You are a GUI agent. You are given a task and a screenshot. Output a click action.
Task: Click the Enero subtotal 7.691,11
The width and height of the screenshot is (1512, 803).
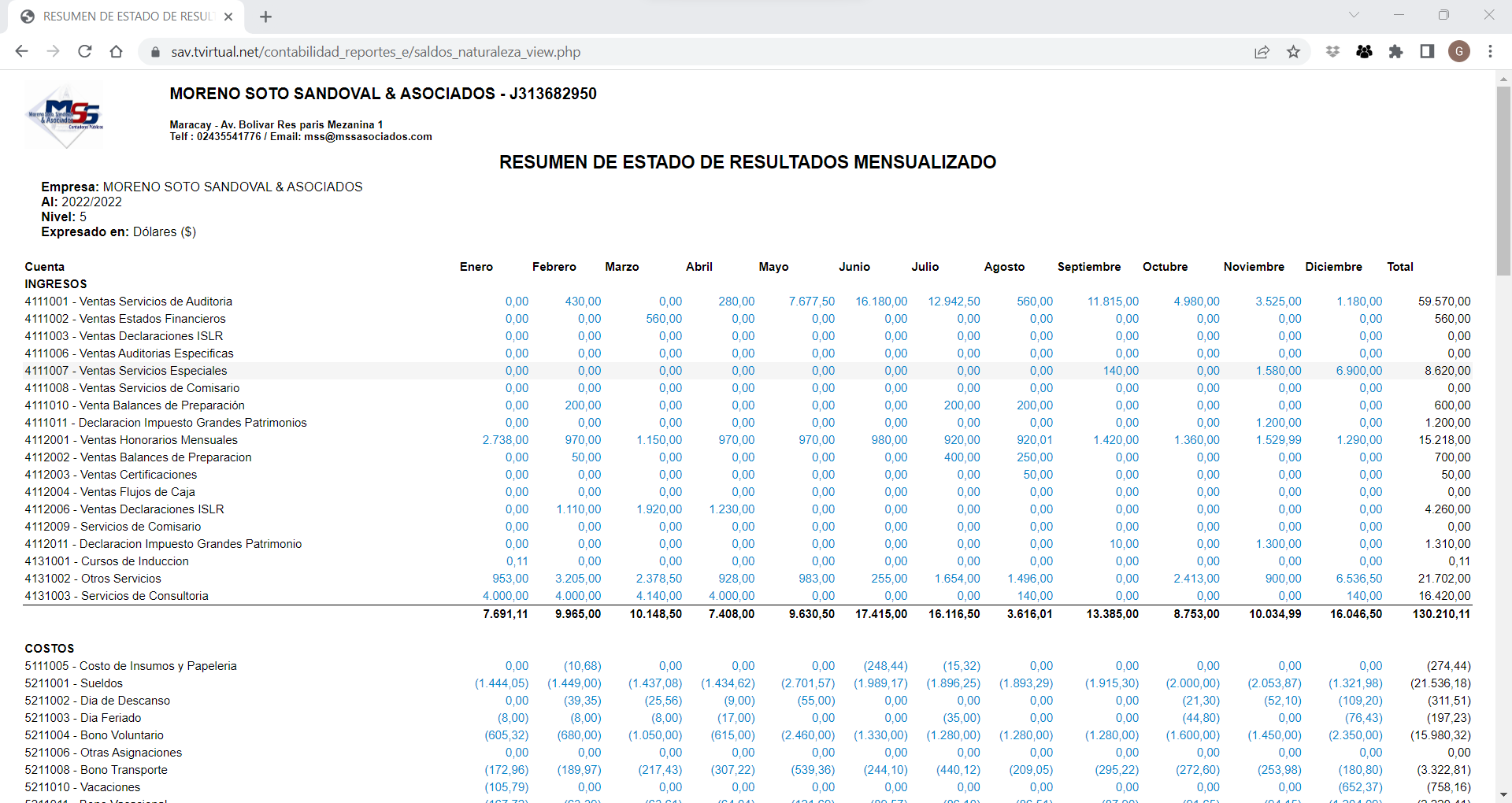click(x=506, y=614)
